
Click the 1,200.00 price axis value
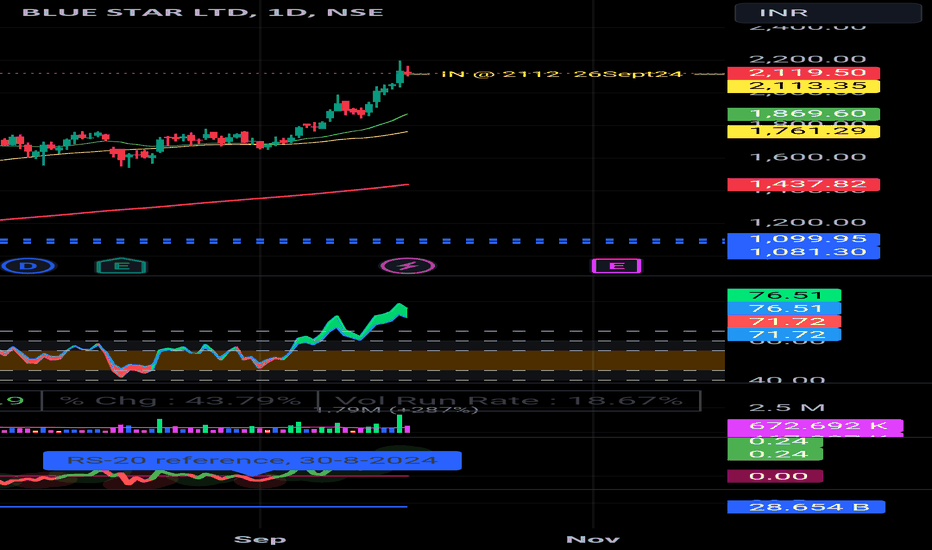click(808, 222)
